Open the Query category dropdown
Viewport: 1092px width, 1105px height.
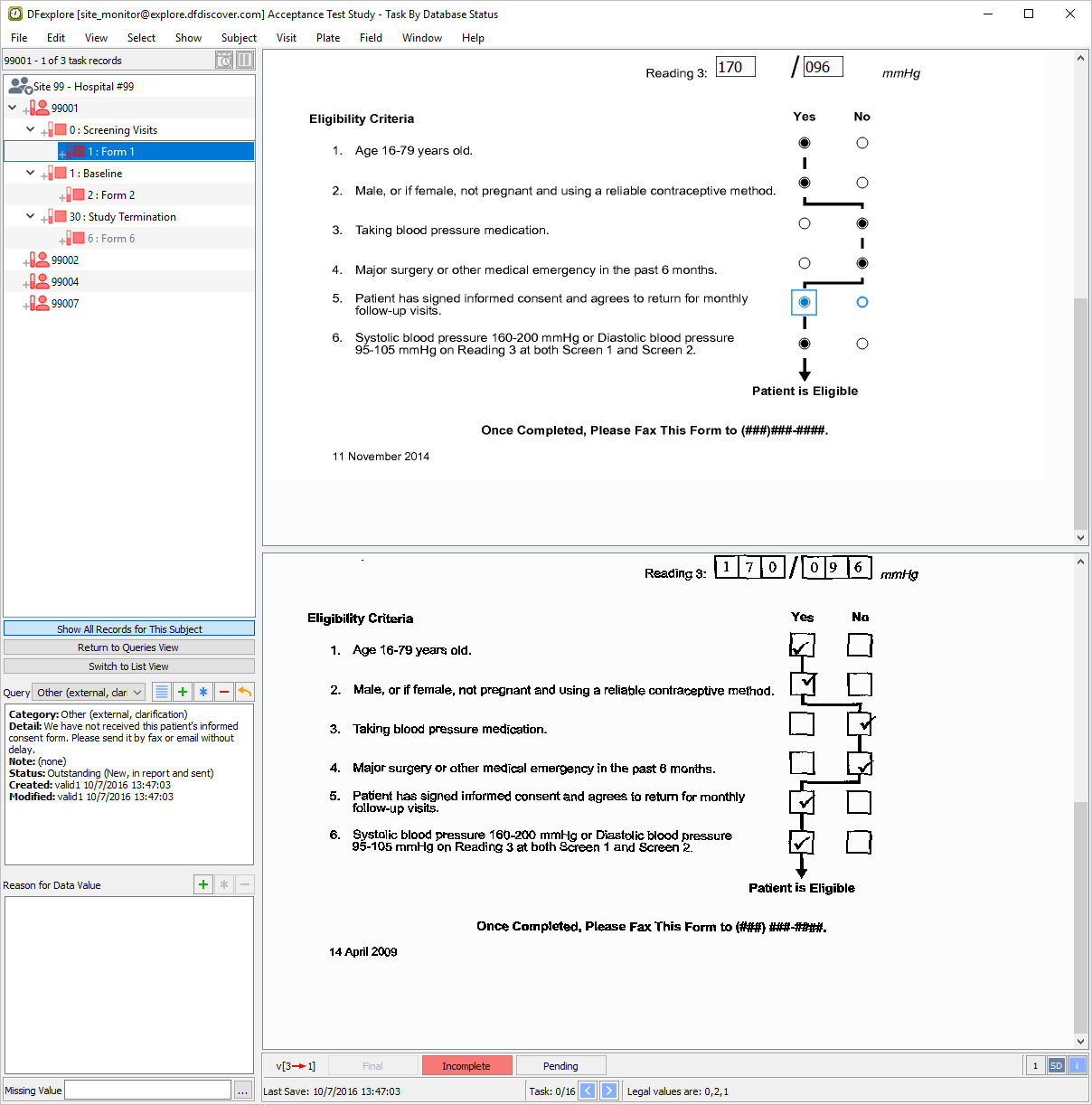coord(89,693)
